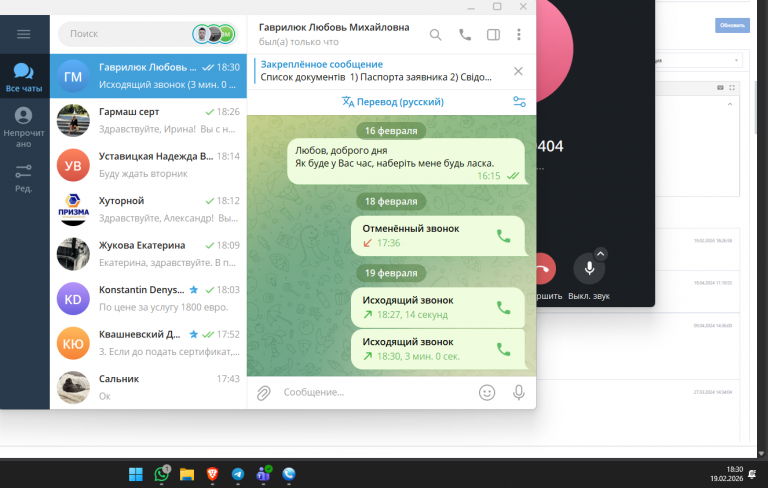This screenshot has width=768, height=488.
Task: Open the notifications bell in system tray
Action: pos(752,474)
